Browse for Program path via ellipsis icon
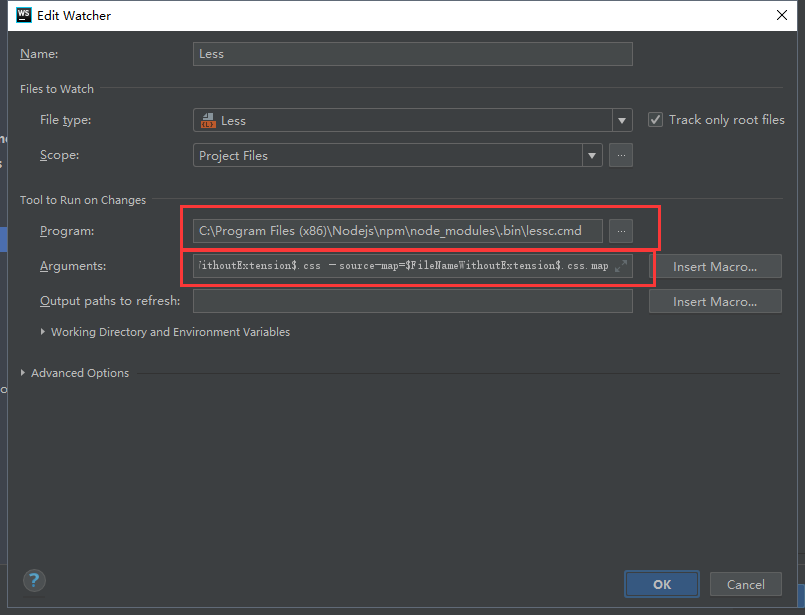 [621, 230]
